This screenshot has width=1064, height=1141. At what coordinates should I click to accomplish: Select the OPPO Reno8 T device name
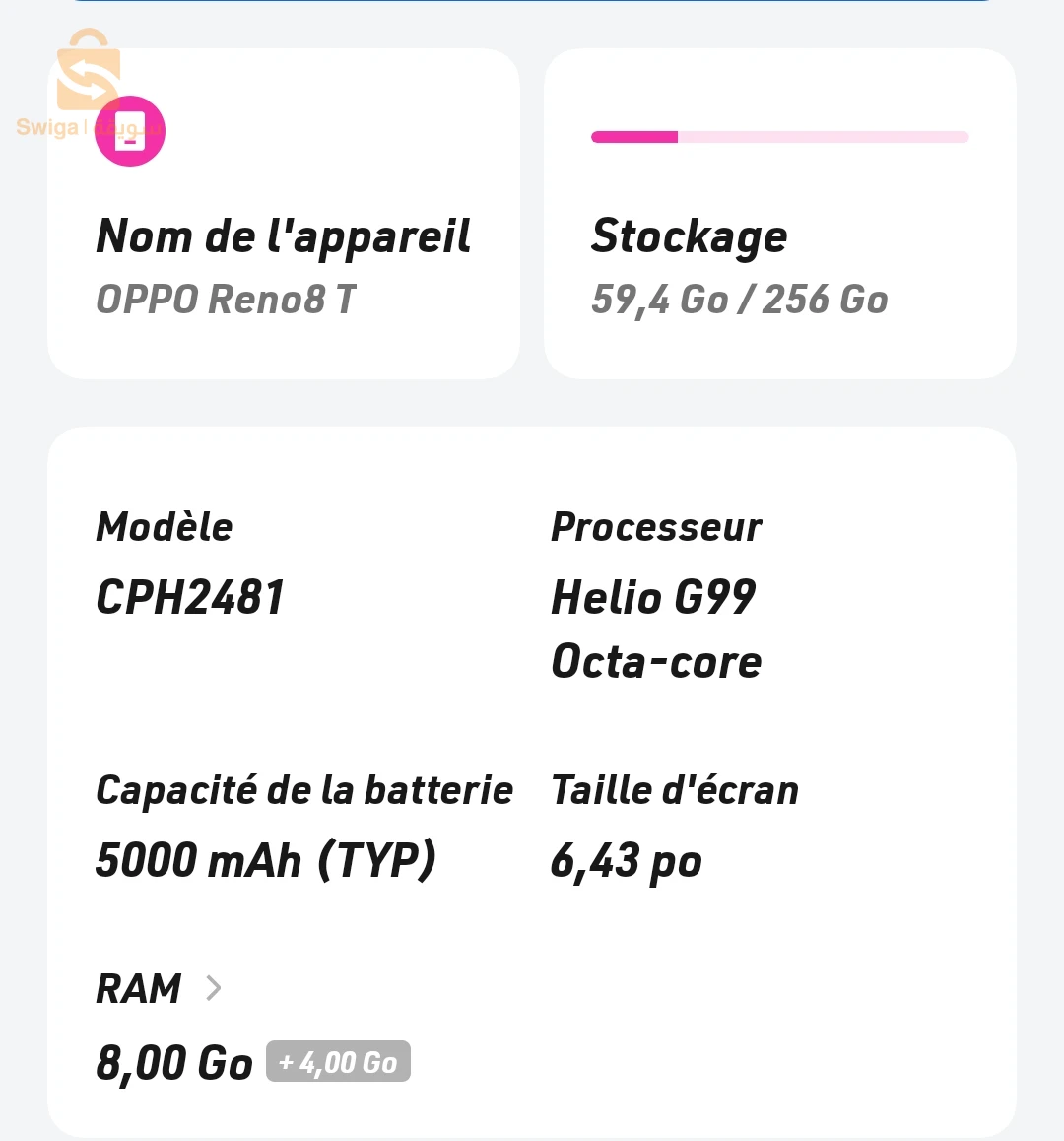click(x=227, y=300)
